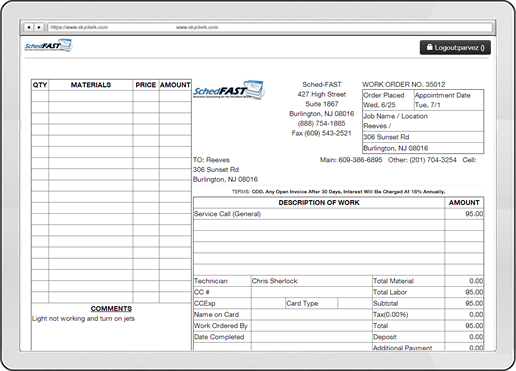
Task: Click the Order Placed Wed, 6/25 cell
Action: 388,100
